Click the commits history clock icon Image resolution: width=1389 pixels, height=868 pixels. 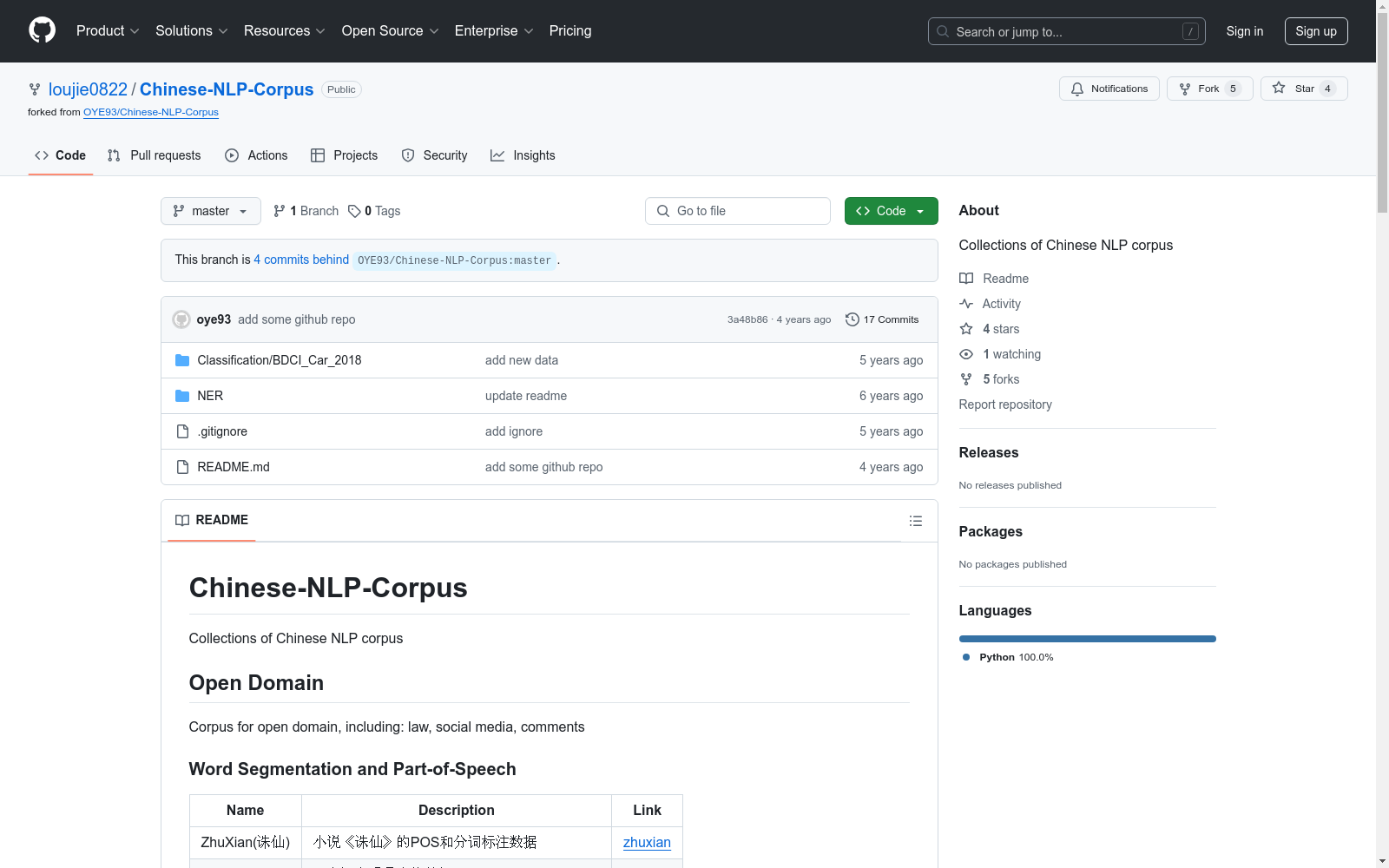pyautogui.click(x=852, y=319)
